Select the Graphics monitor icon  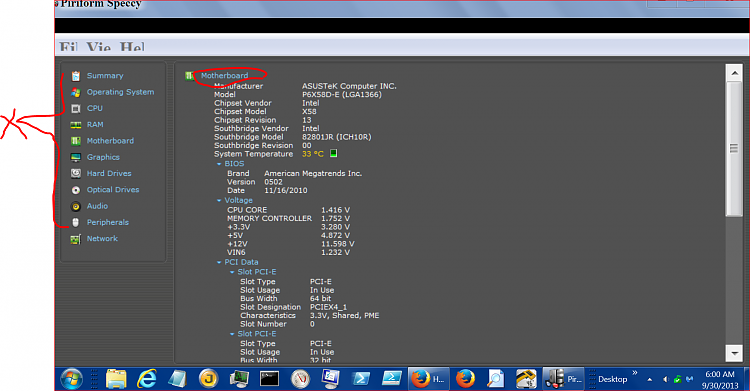pyautogui.click(x=76, y=157)
